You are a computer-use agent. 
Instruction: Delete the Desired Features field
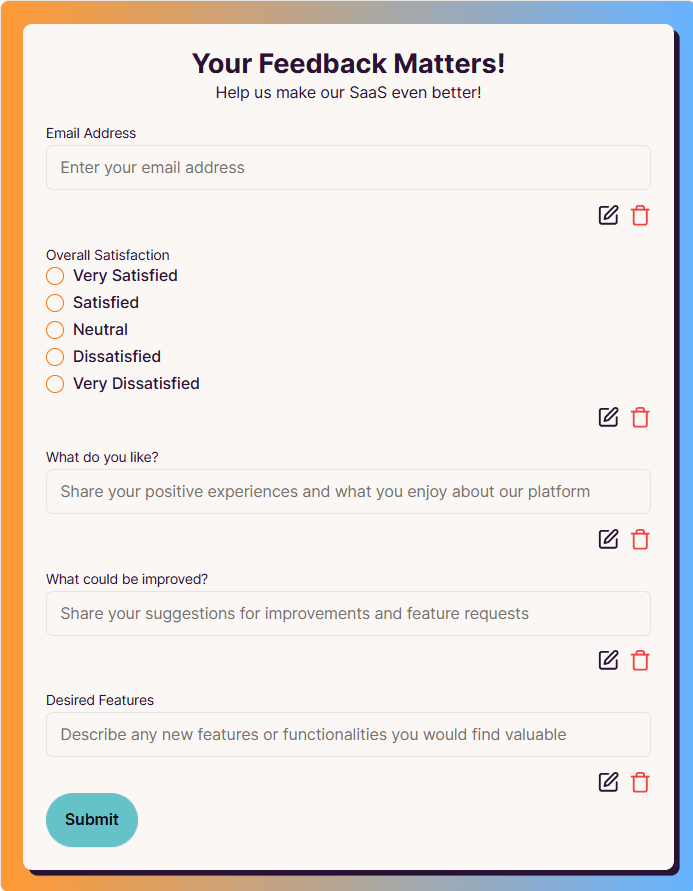[640, 782]
